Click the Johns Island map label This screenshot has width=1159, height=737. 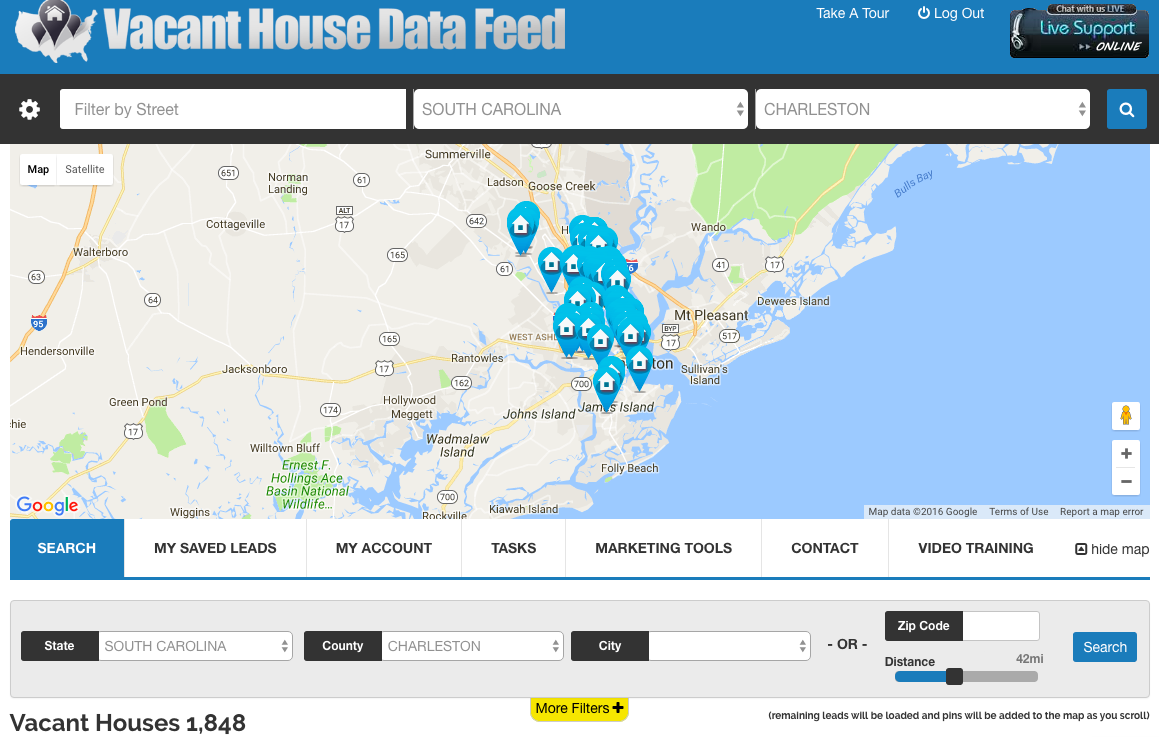[539, 414]
